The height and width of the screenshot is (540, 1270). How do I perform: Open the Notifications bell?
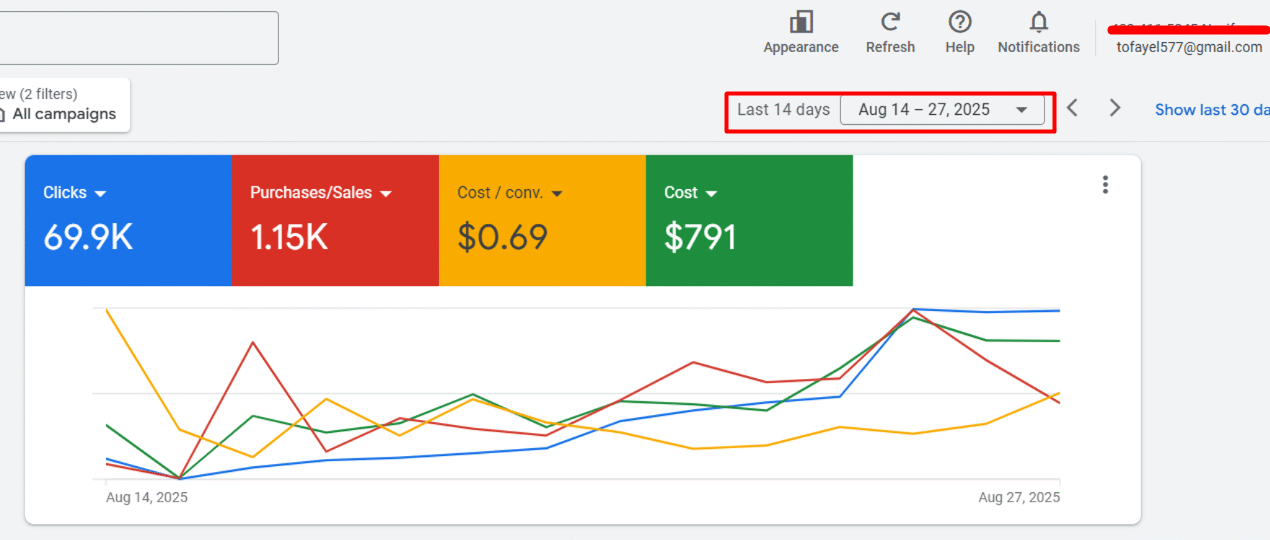coord(1039,23)
